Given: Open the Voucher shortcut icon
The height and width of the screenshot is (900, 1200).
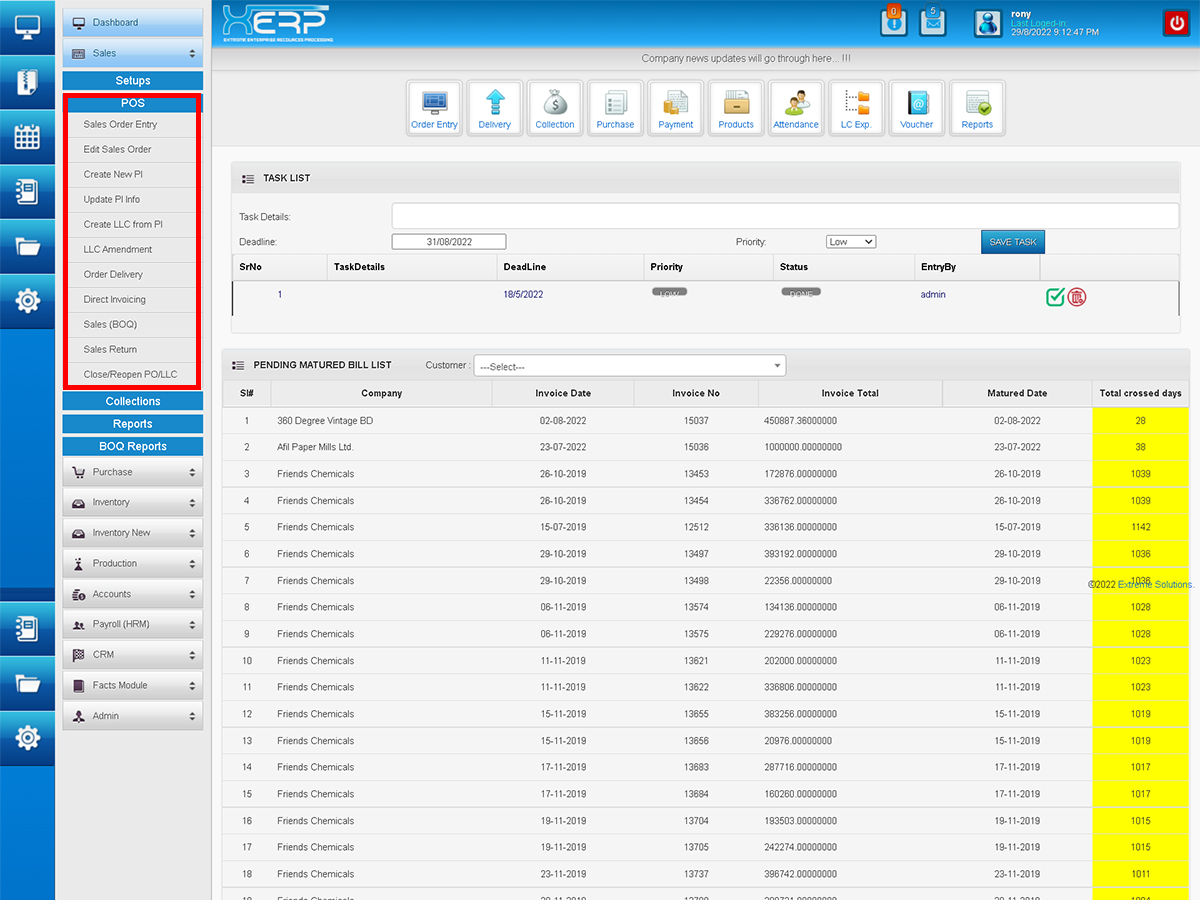Looking at the screenshot, I should 916,107.
